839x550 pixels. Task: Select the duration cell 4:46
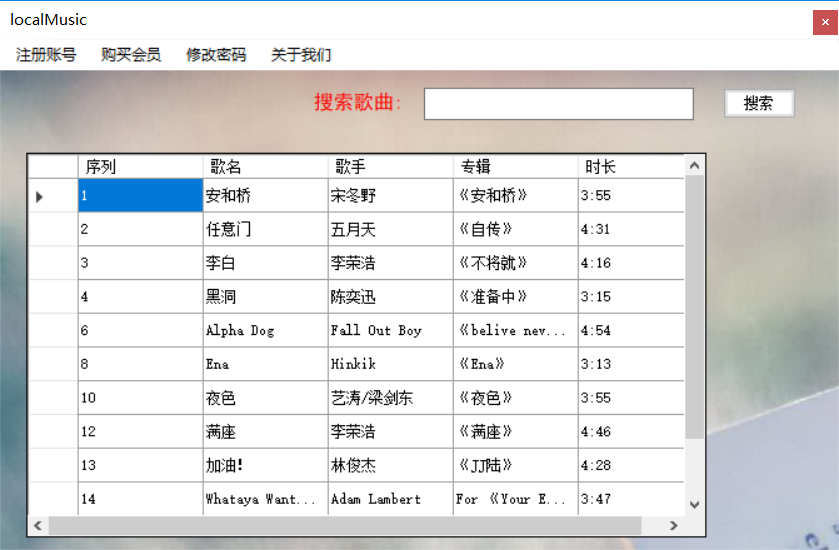631,432
